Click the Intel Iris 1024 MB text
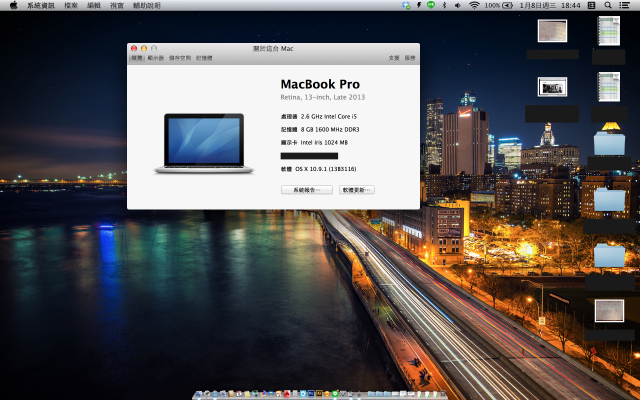Viewport: 640px width, 400px height. (324, 142)
